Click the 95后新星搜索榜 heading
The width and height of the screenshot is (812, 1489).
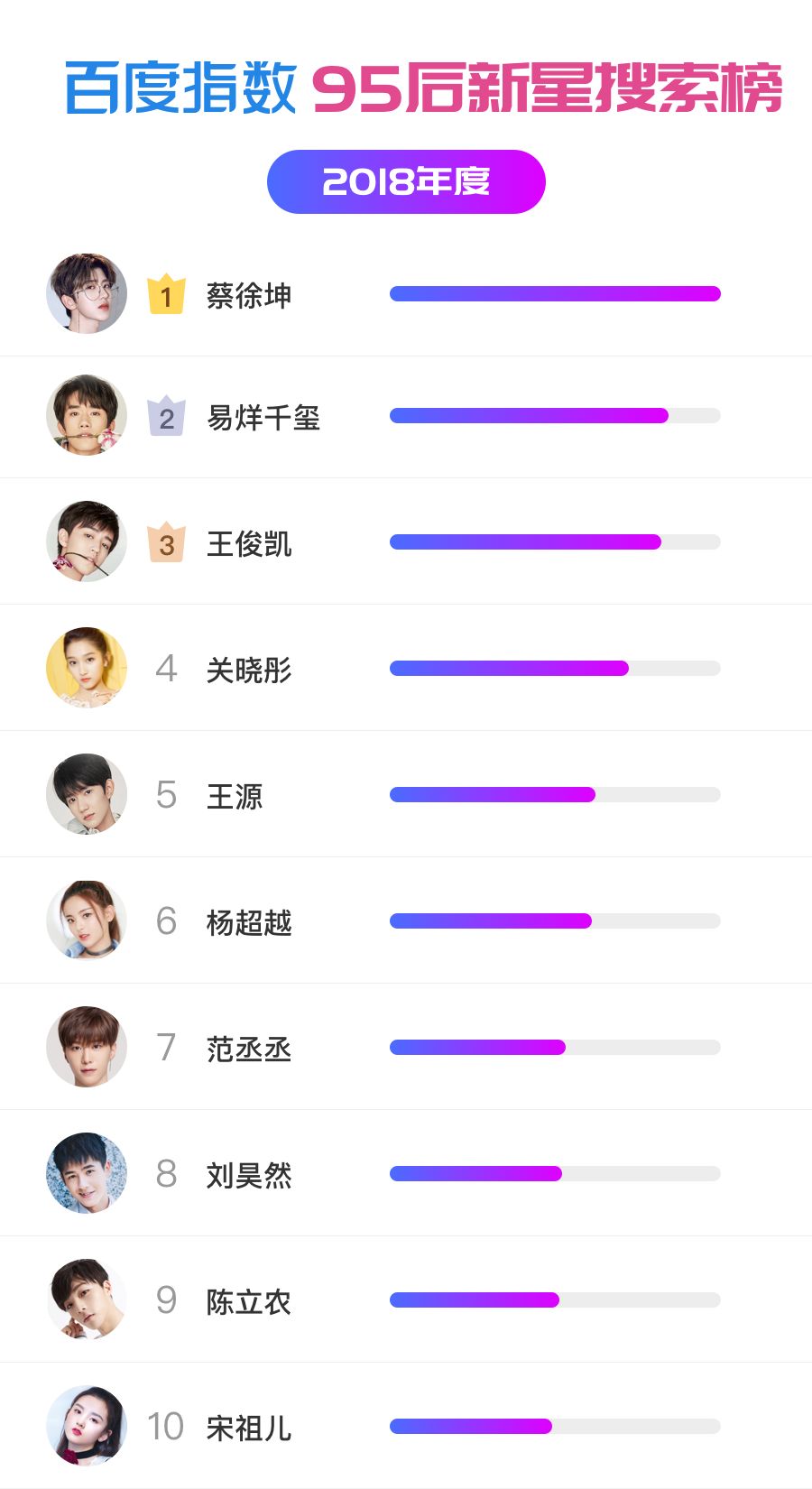[x=547, y=88]
